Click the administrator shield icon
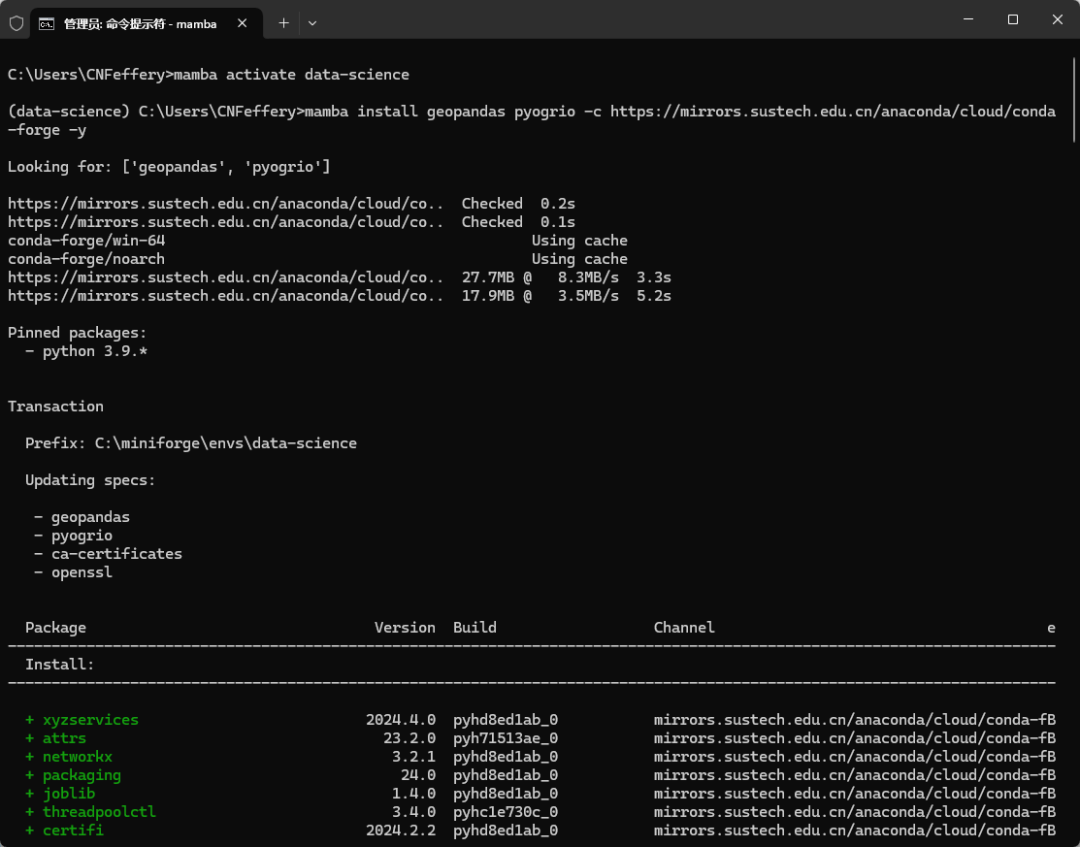Image resolution: width=1080 pixels, height=847 pixels. 16,23
